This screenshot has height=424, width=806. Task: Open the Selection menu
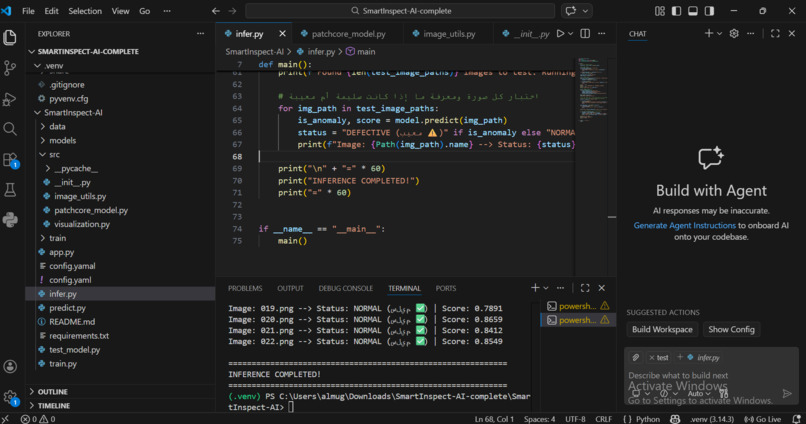[x=85, y=11]
